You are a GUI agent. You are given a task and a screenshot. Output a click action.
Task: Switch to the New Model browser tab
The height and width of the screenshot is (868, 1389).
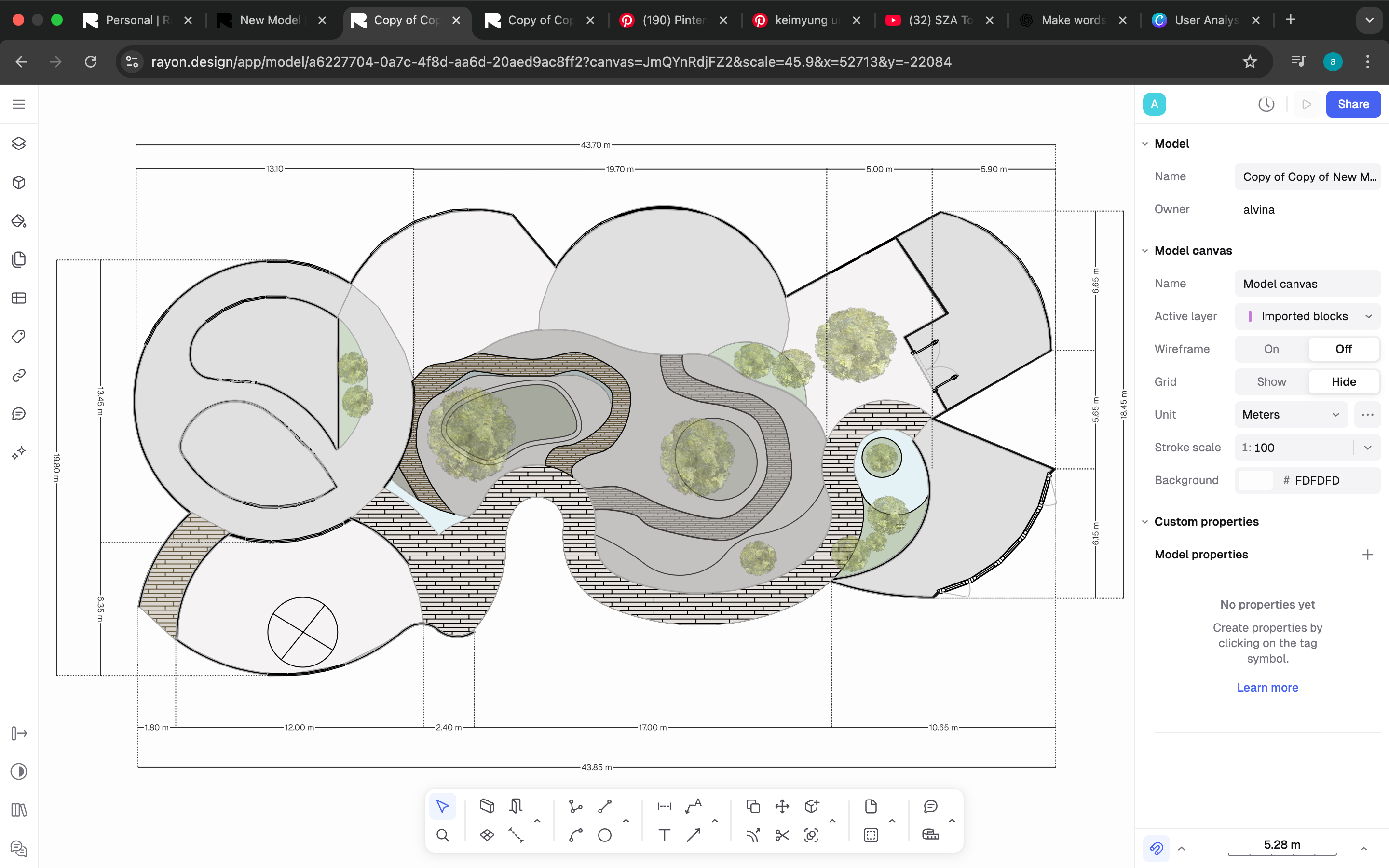point(270,20)
